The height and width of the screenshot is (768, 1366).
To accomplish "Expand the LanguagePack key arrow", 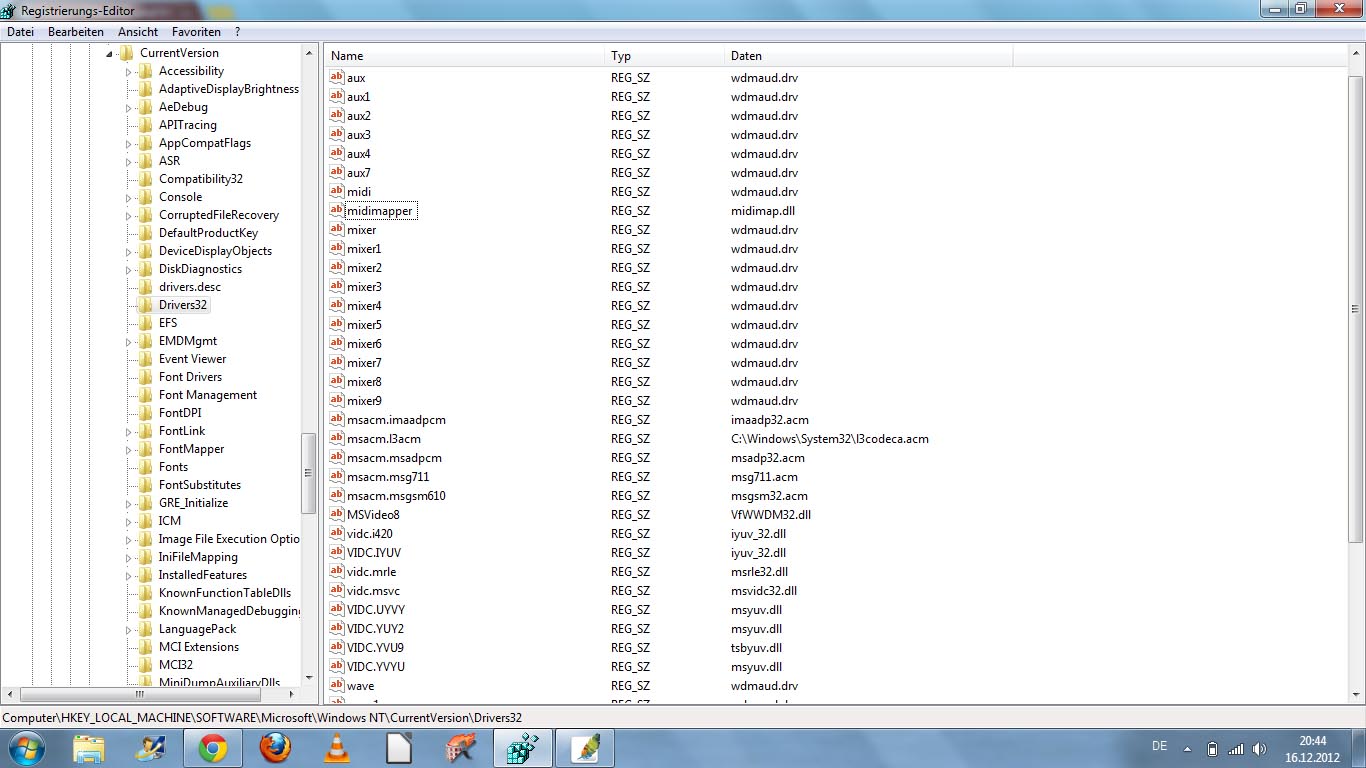I will pos(128,629).
